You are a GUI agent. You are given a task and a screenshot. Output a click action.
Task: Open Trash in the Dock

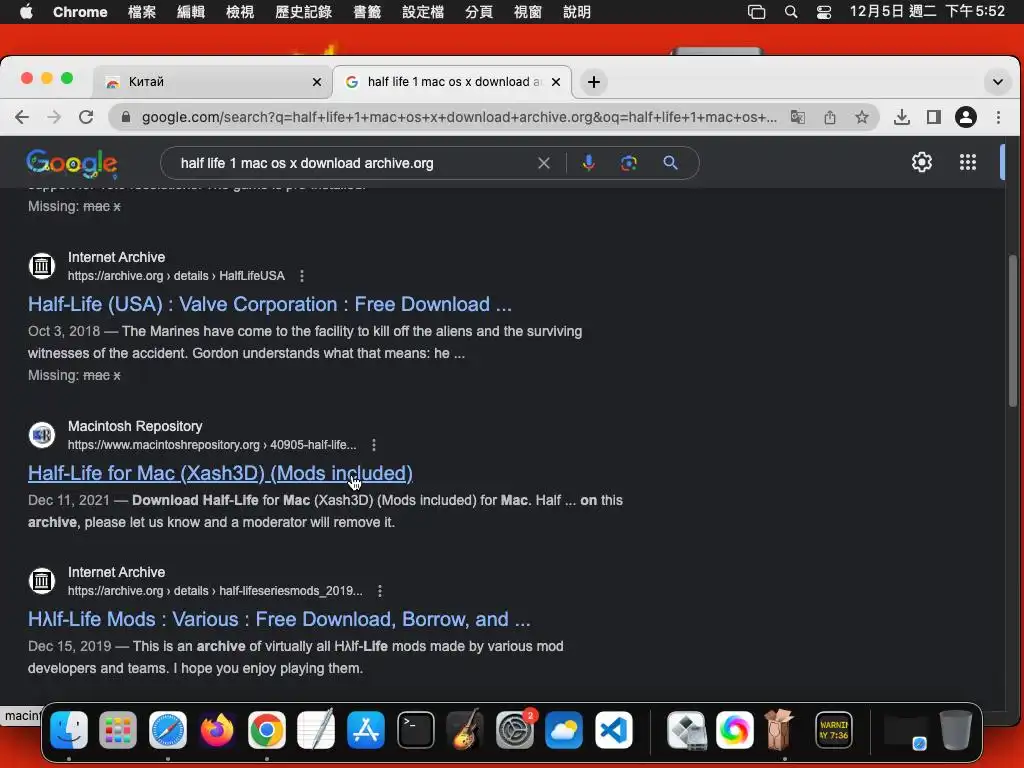pos(955,729)
